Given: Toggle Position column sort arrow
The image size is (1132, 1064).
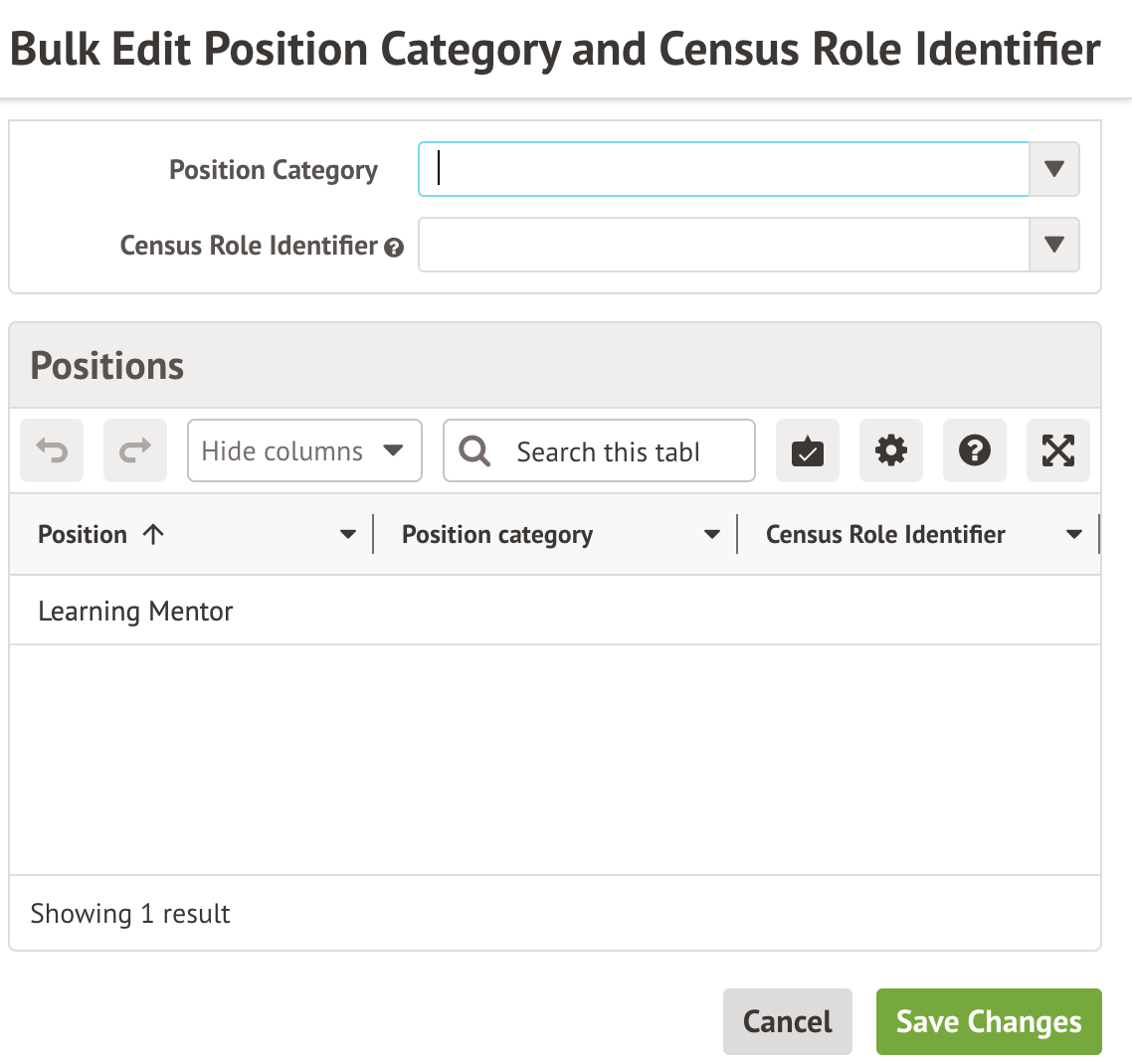Looking at the screenshot, I should click(x=153, y=535).
